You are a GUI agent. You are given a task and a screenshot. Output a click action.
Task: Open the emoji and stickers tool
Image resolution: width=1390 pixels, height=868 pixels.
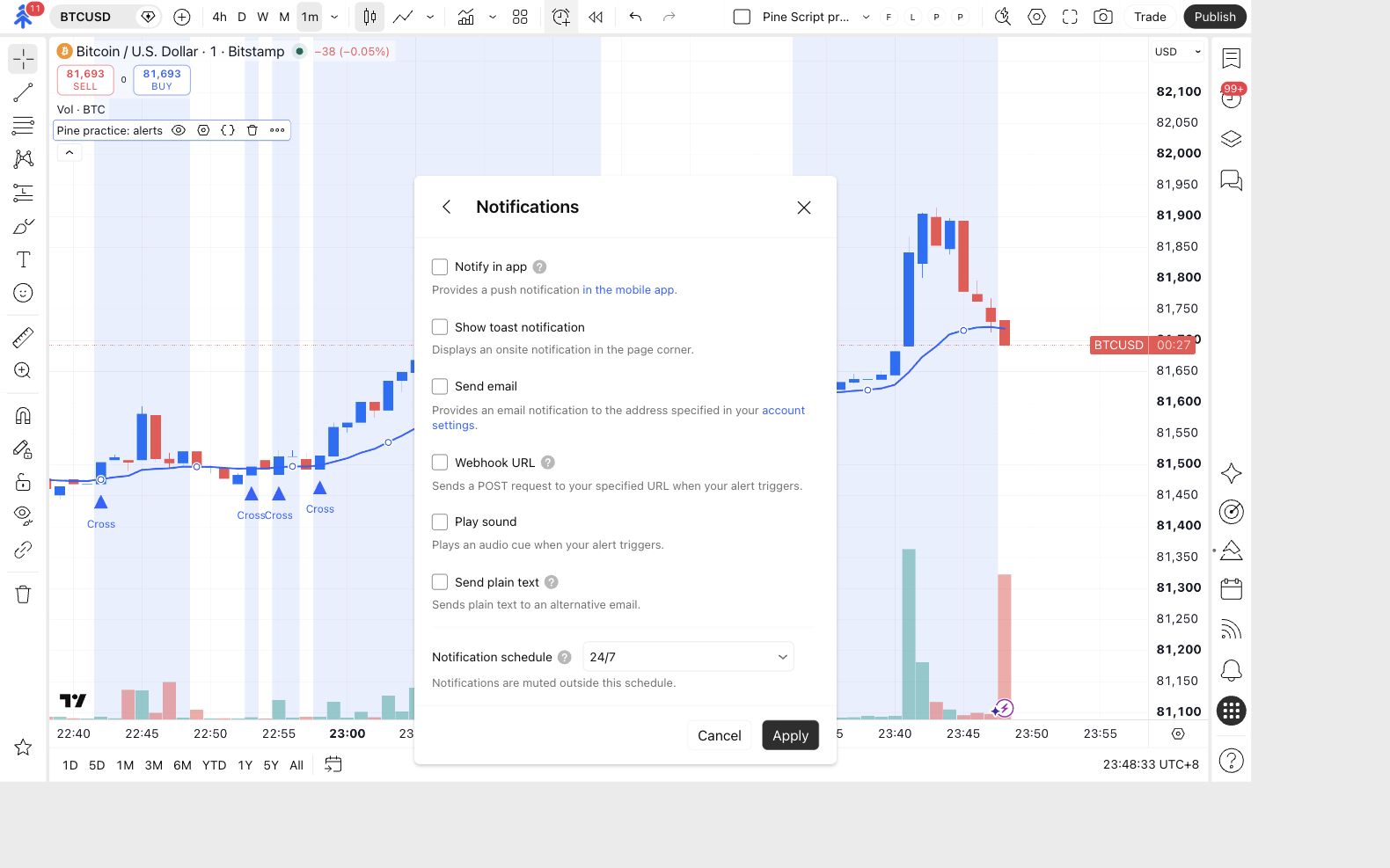[x=23, y=293]
